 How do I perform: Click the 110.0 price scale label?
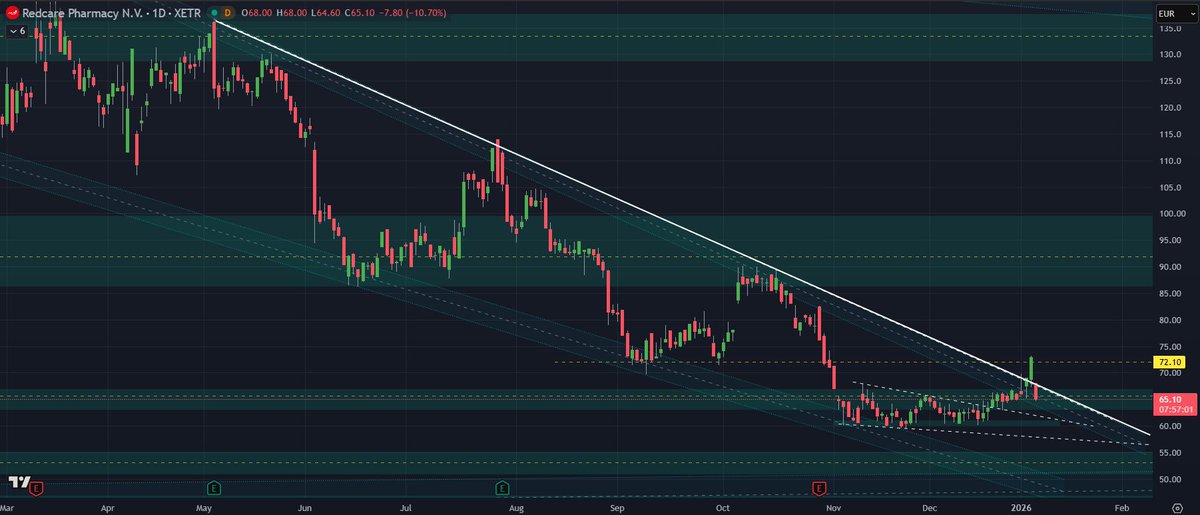click(x=1168, y=161)
